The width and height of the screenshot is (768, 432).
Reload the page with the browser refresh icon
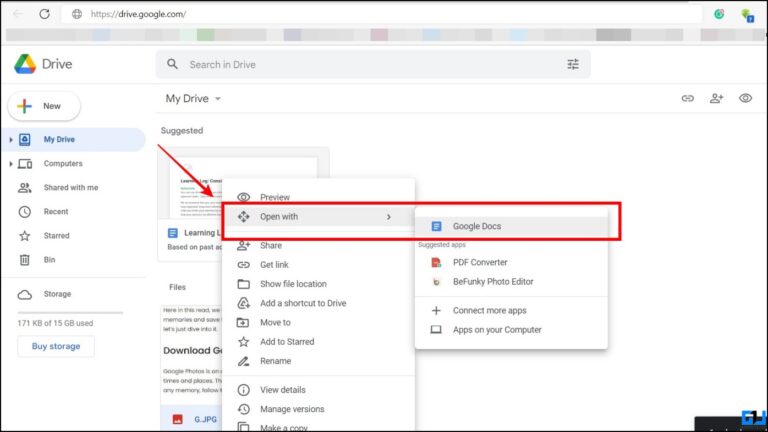45,14
